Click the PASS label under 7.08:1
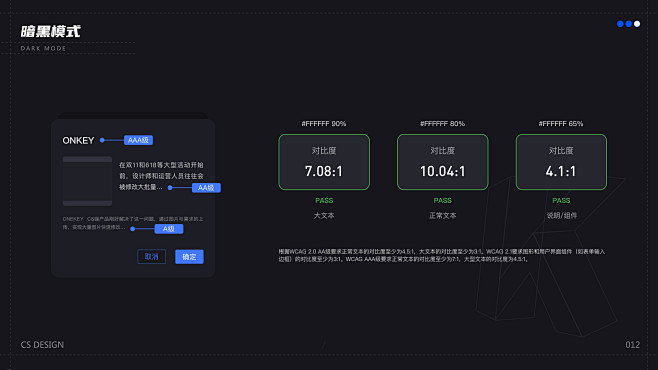Screen dimensions: 658x370 pos(324,201)
